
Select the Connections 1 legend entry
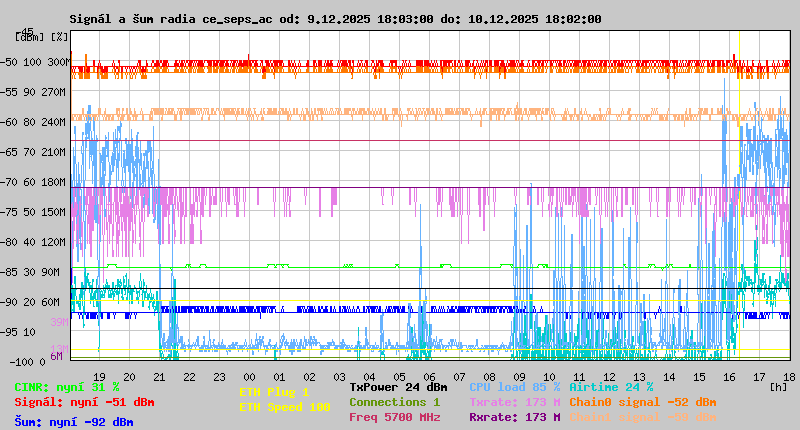tap(394, 402)
